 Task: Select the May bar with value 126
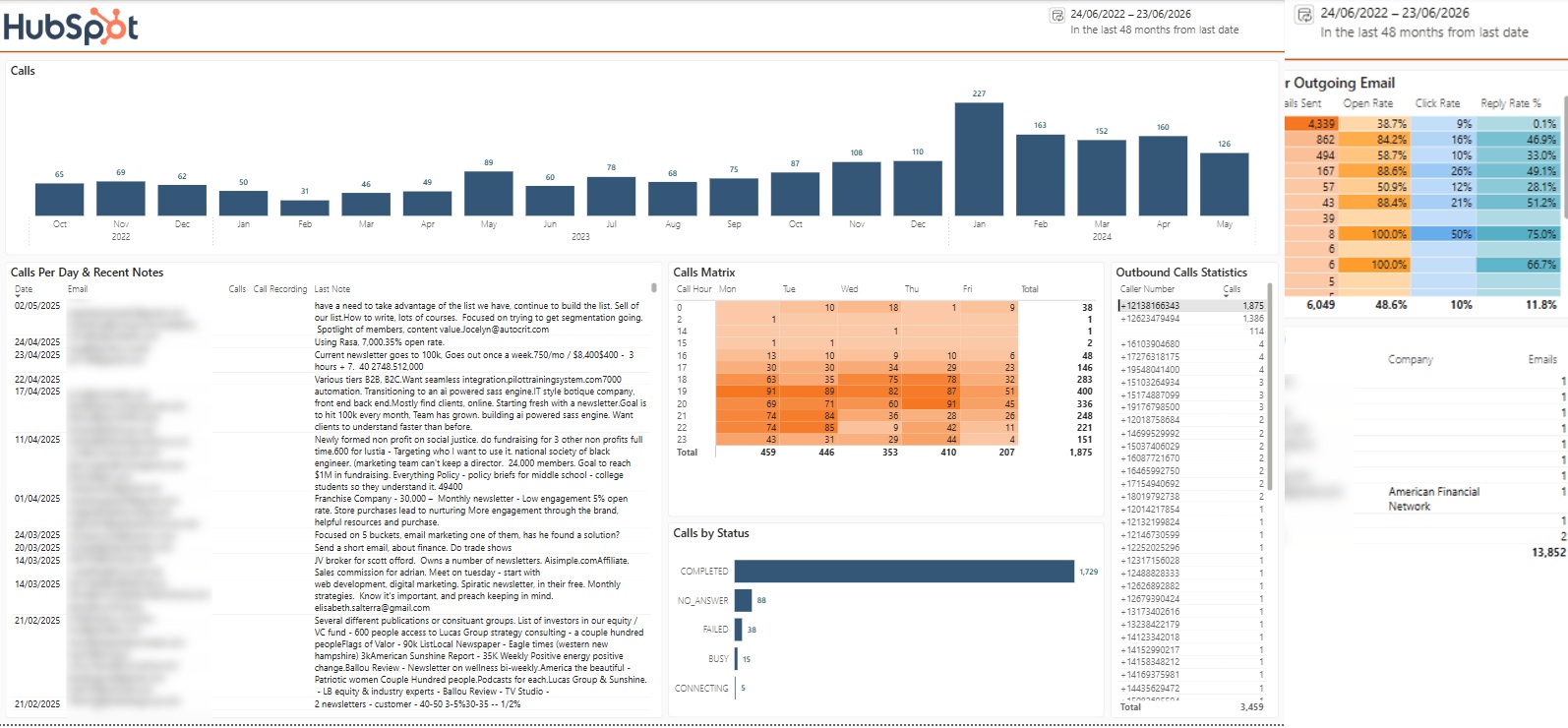click(1225, 184)
